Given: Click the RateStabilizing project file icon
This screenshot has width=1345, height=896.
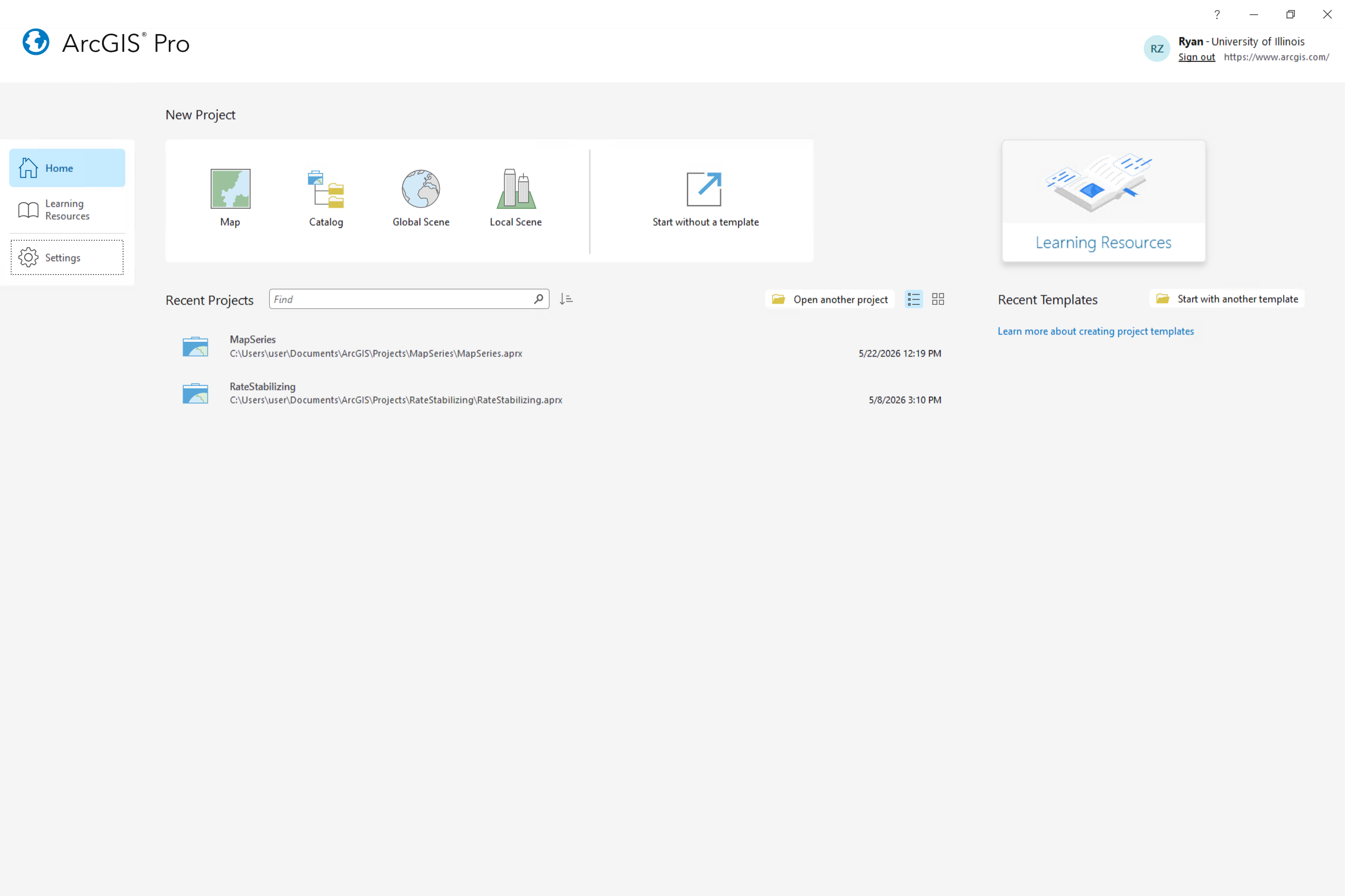Looking at the screenshot, I should 195,393.
